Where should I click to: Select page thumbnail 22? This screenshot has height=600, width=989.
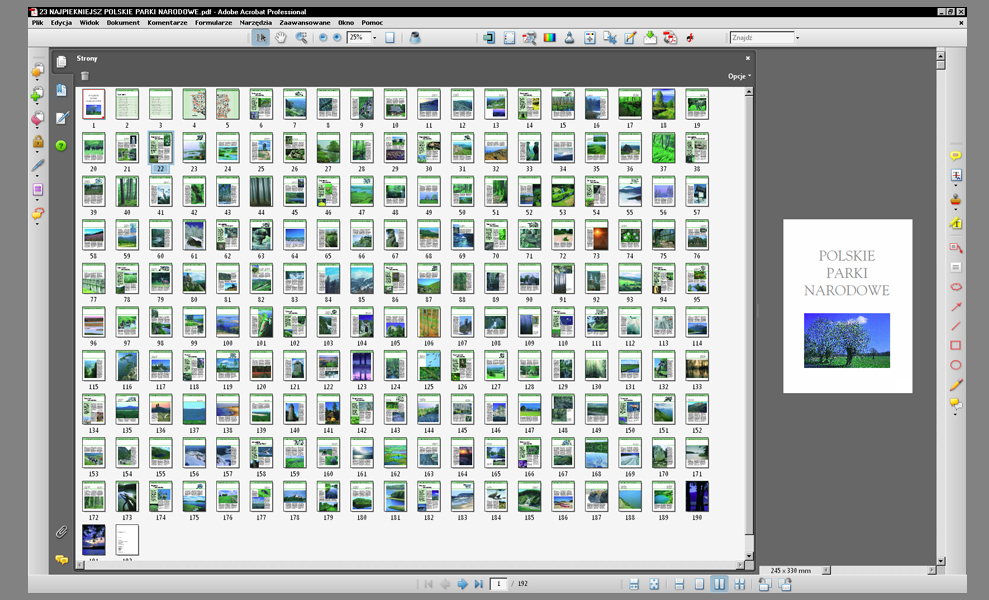click(160, 148)
